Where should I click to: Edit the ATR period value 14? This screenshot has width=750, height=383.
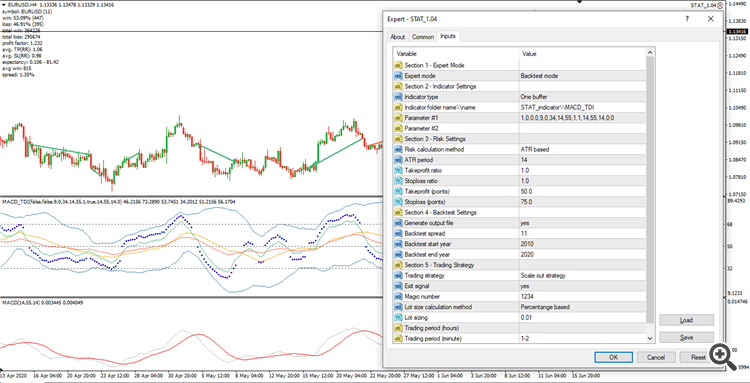coord(582,160)
